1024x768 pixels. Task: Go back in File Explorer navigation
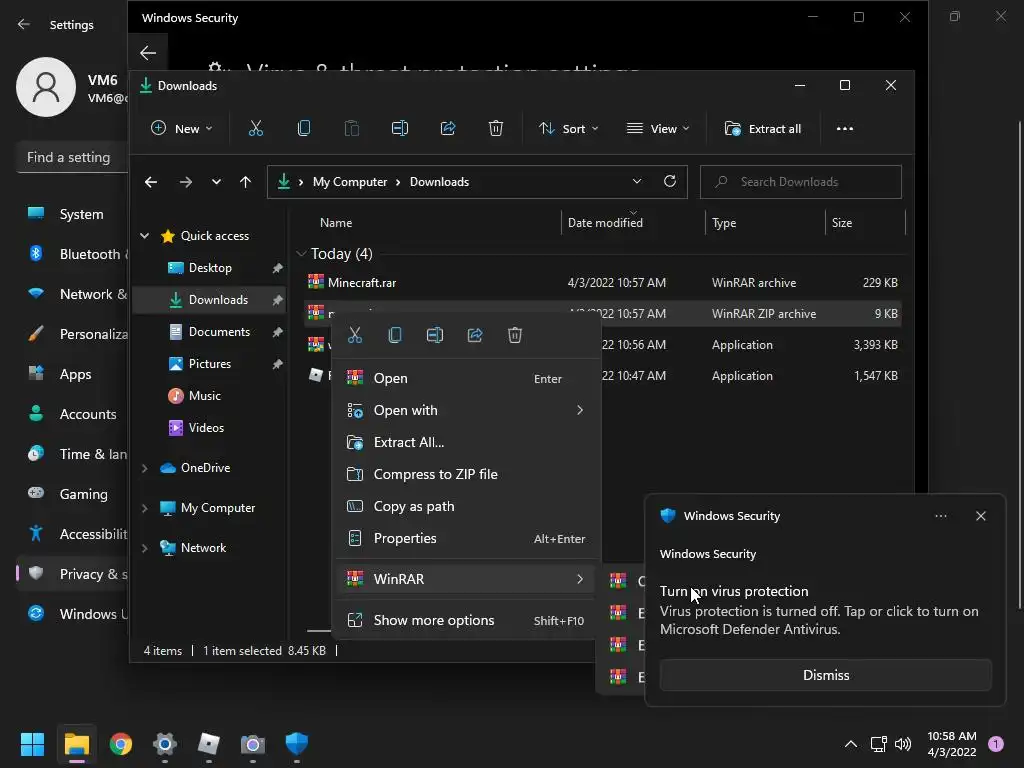[x=151, y=182]
